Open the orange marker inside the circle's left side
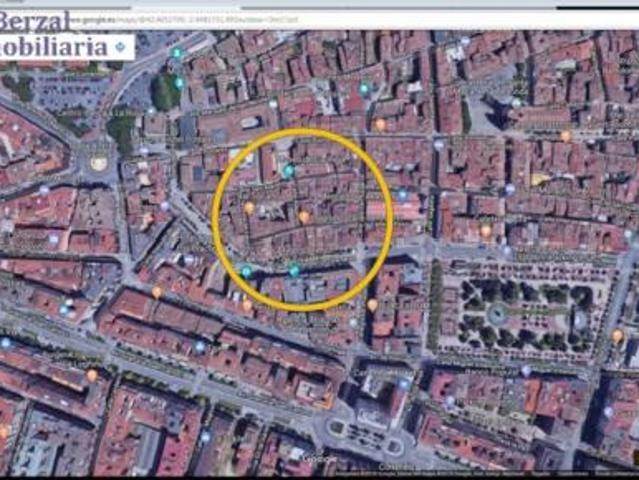 click(249, 208)
